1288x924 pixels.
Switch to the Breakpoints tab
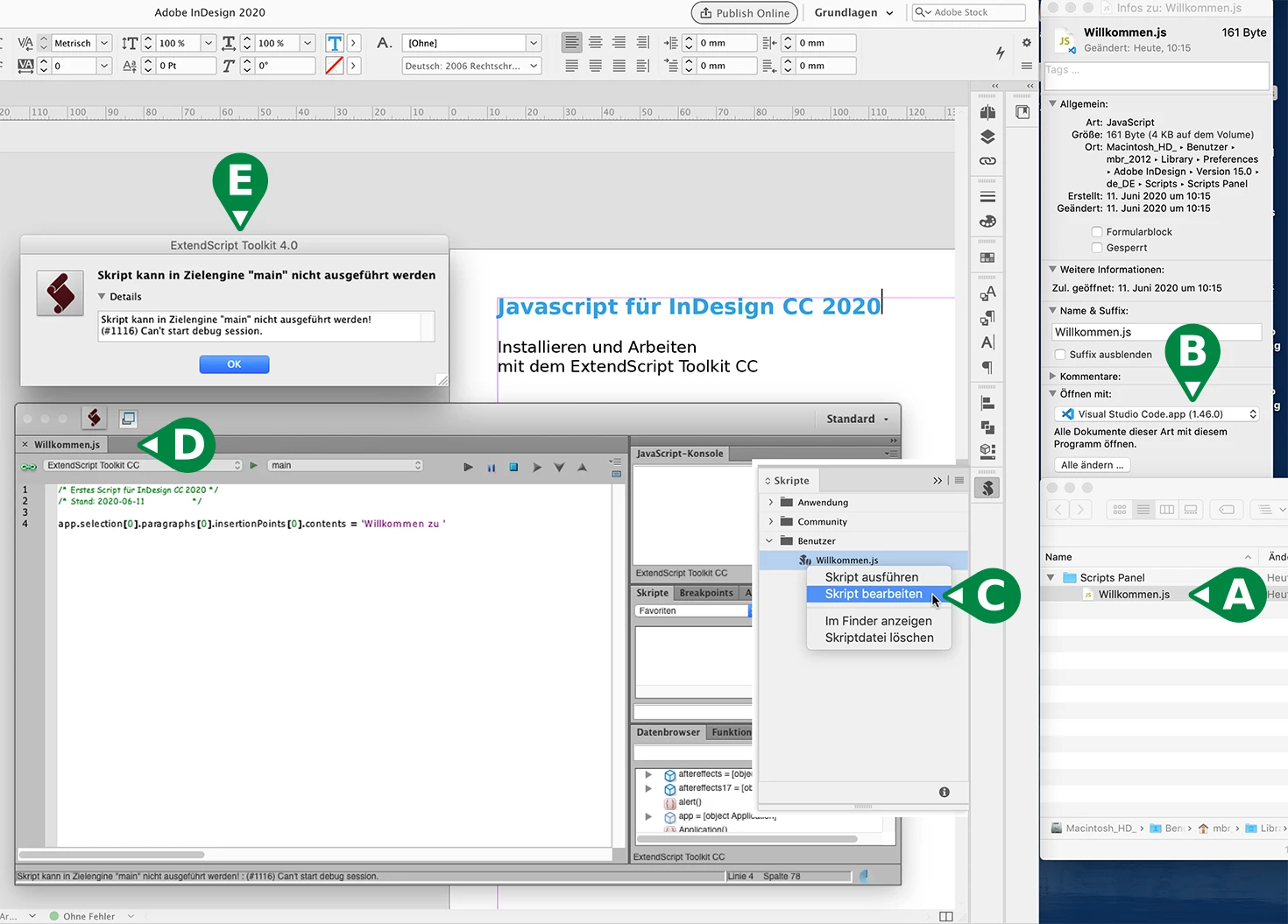coord(706,593)
